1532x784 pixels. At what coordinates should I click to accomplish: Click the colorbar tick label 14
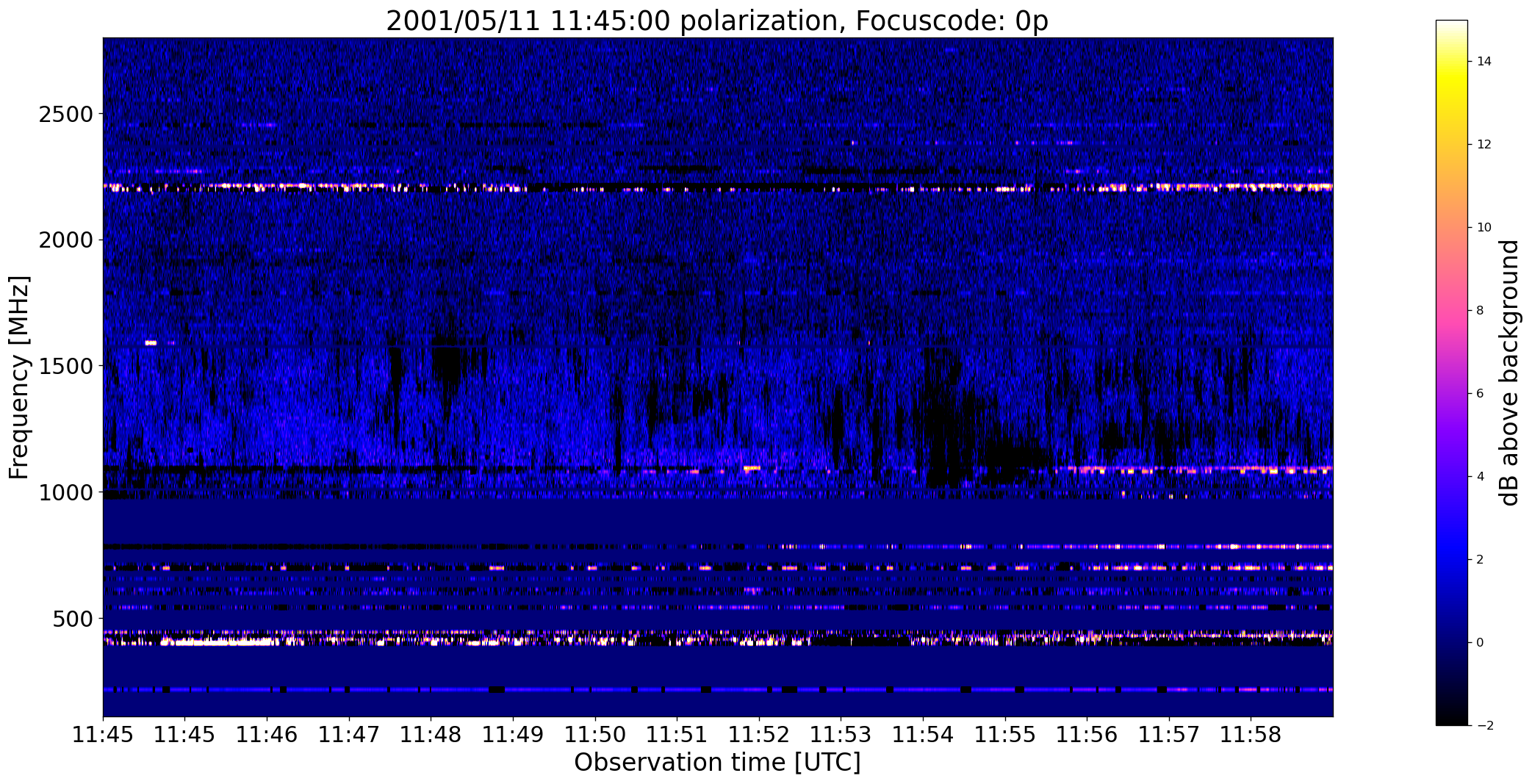click(x=1484, y=62)
